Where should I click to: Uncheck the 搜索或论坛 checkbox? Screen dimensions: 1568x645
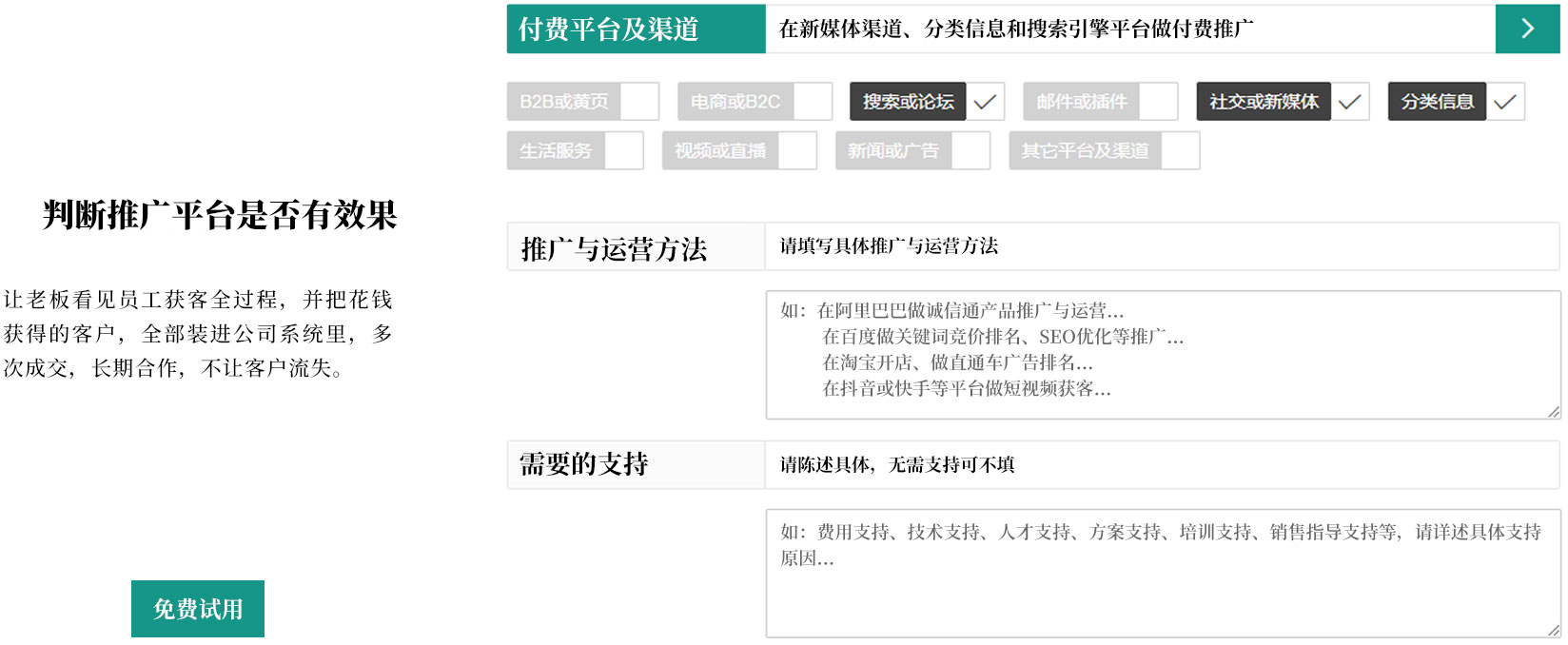[x=986, y=102]
